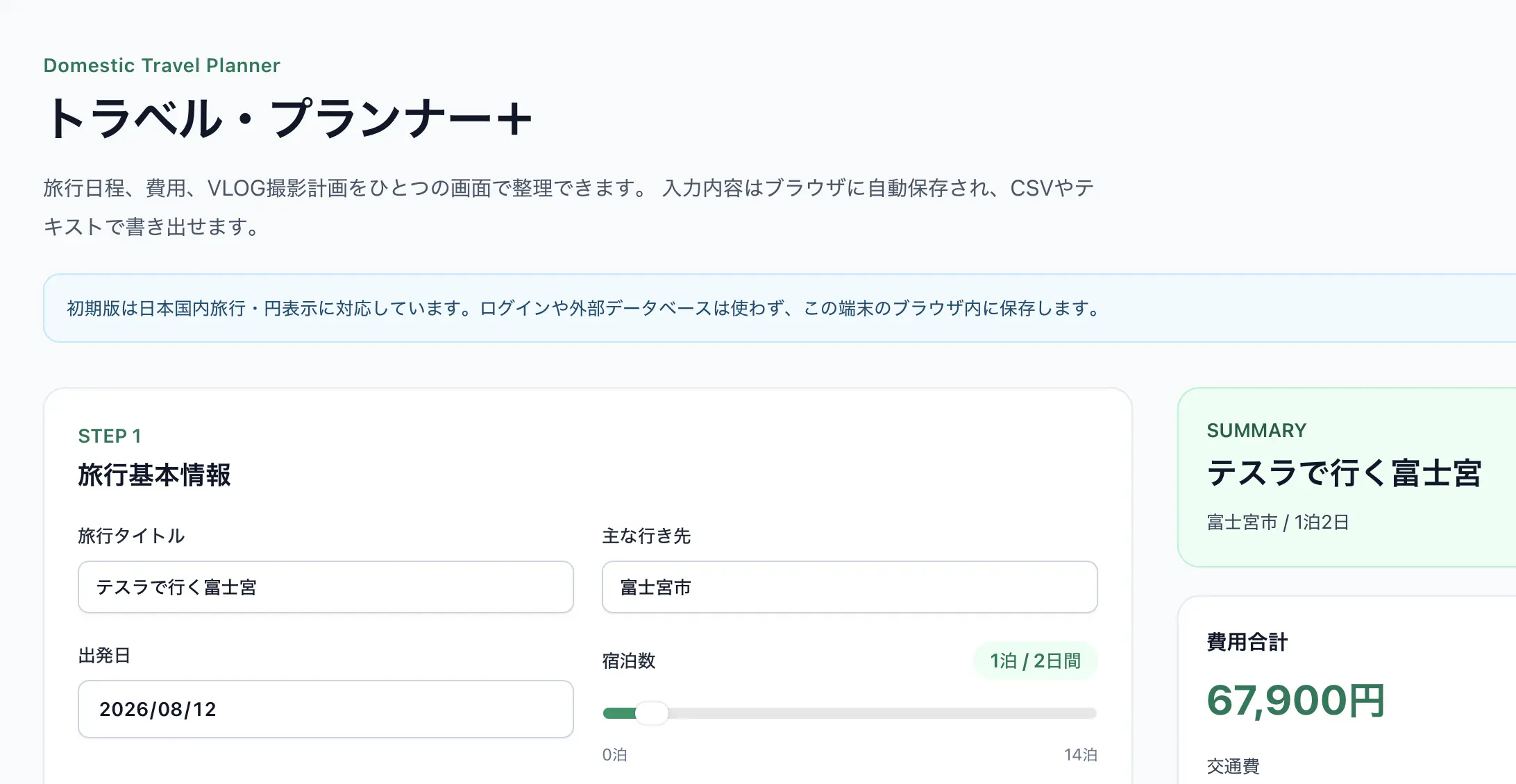
Task: Click the 費用合計 heading
Action: tap(1247, 642)
